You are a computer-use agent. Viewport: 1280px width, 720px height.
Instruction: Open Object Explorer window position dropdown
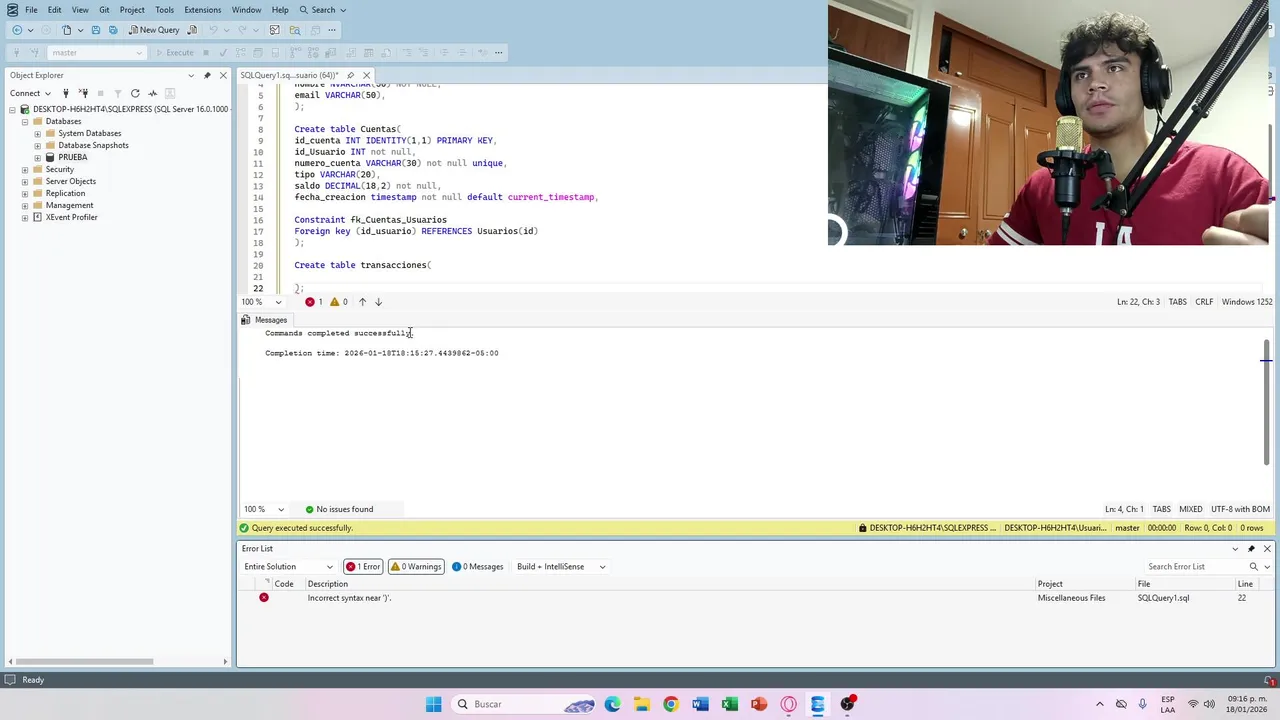191,75
